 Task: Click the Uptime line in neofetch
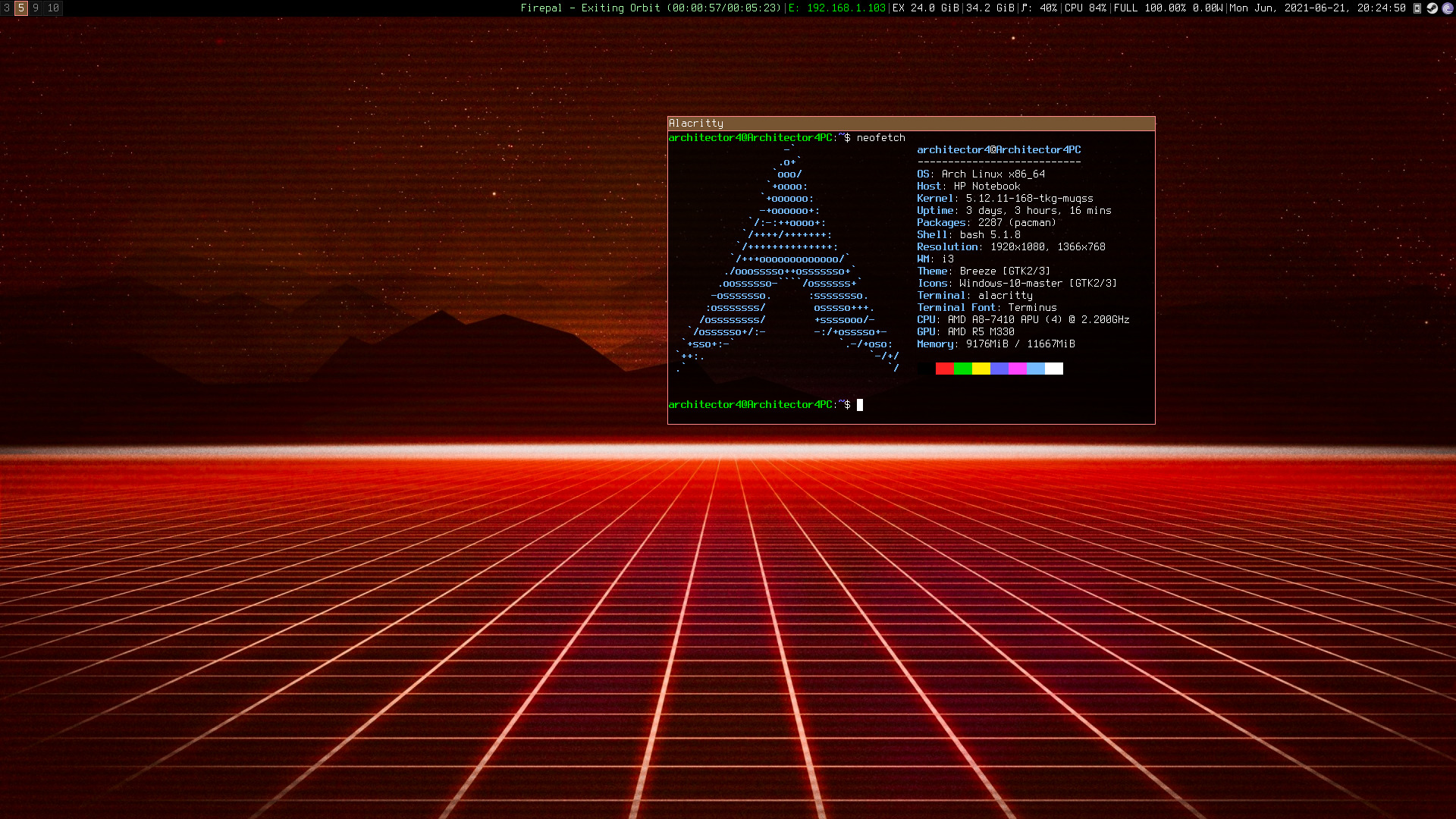pos(1014,211)
